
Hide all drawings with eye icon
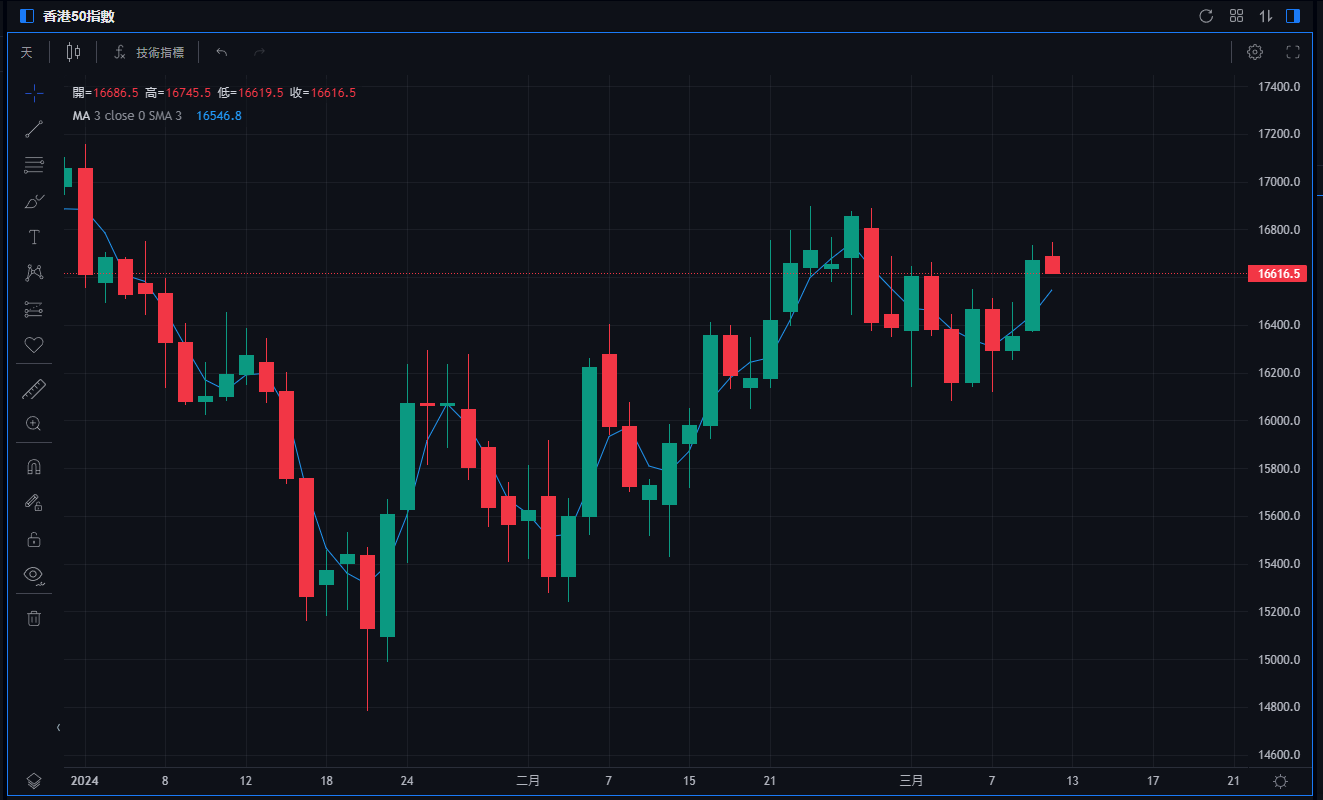34,575
